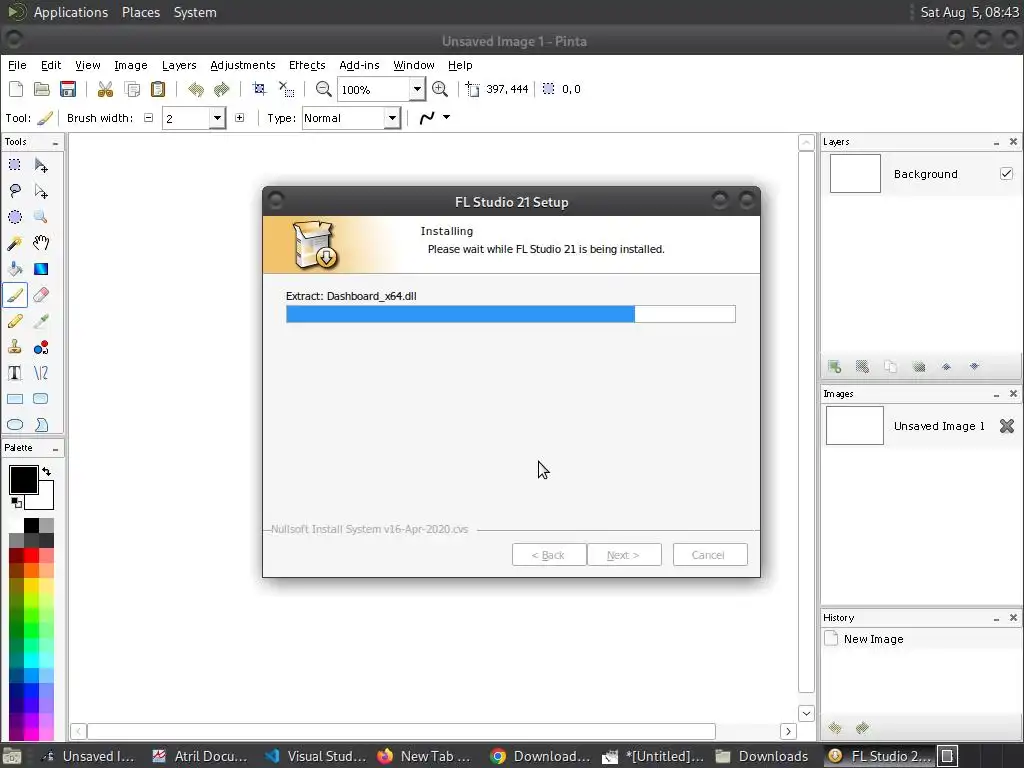
Task: Select the Ellipse Select tool
Action: (14, 217)
